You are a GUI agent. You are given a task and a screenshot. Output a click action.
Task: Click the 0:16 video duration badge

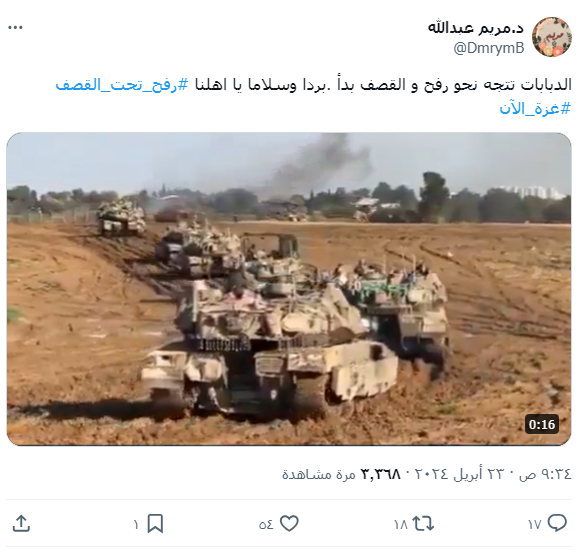542,425
